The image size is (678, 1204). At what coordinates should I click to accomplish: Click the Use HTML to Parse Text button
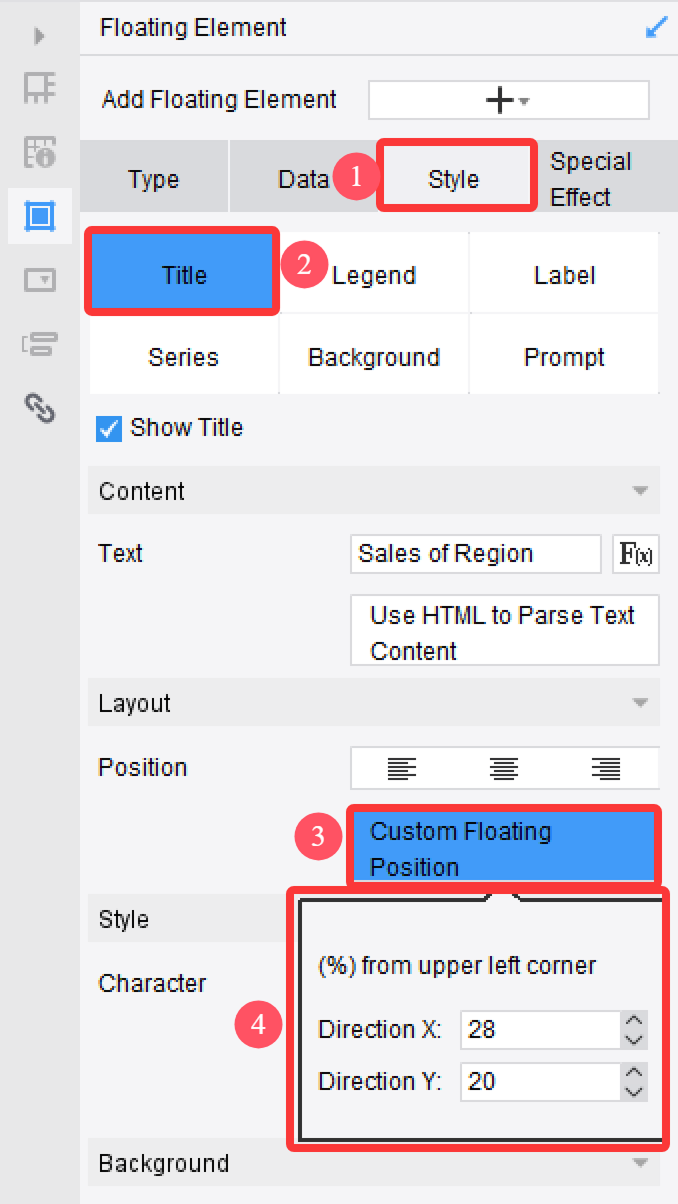click(504, 630)
